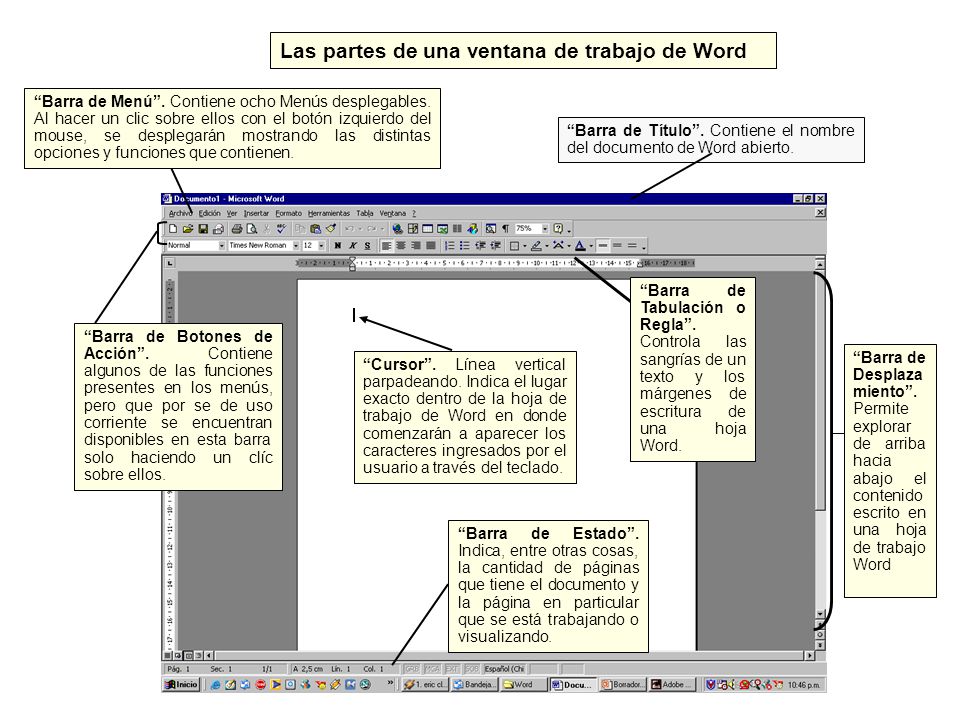Expand the border style dropdown arrow
960x720 pixels.
tap(525, 246)
